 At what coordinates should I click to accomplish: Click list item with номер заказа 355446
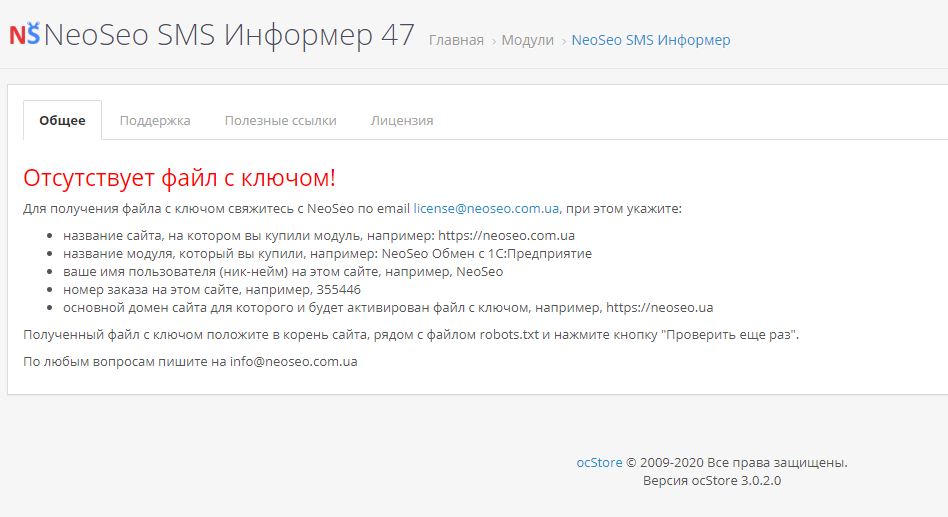[x=212, y=290]
